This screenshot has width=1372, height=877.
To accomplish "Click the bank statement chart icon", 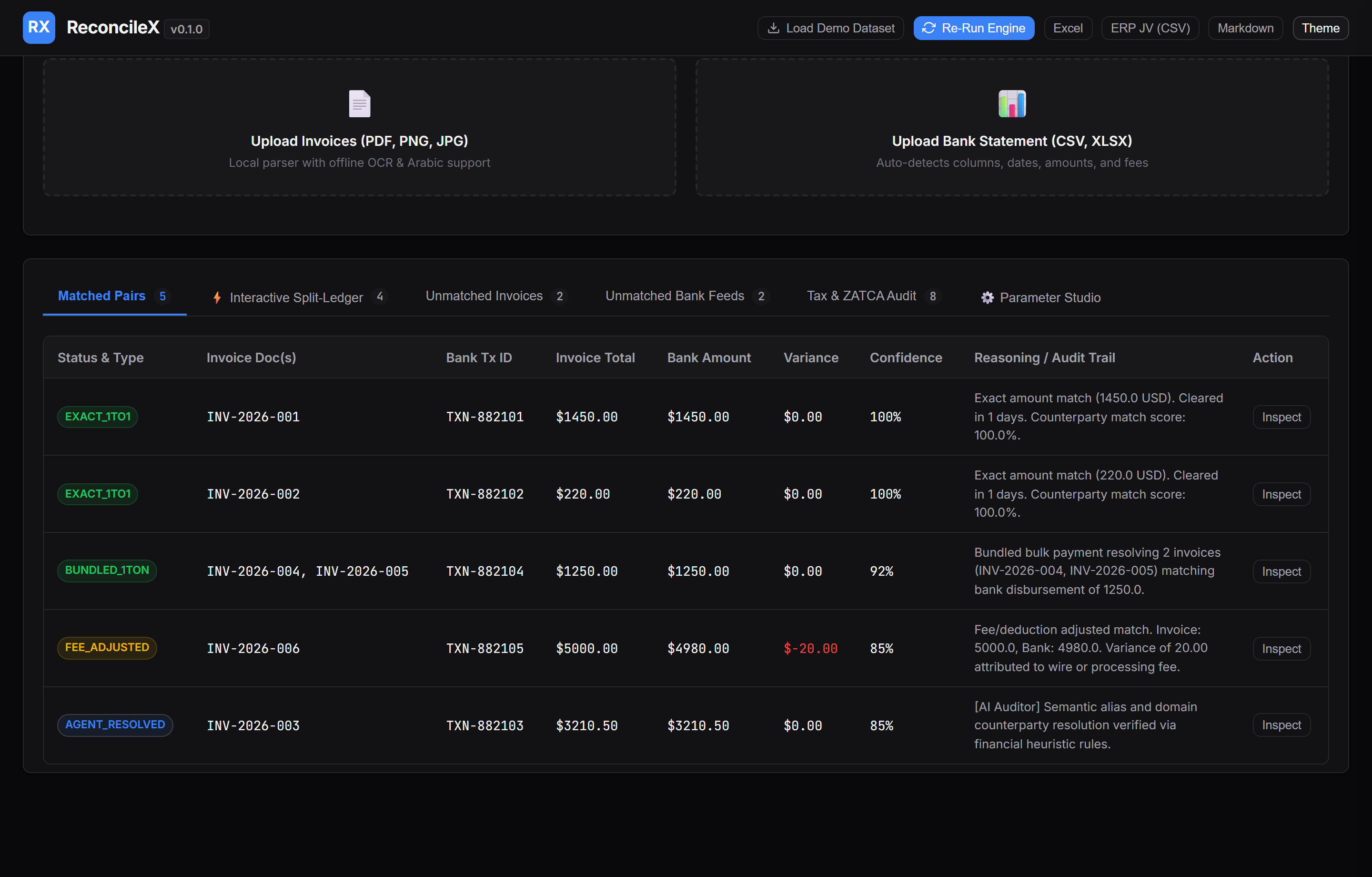I will point(1012,104).
